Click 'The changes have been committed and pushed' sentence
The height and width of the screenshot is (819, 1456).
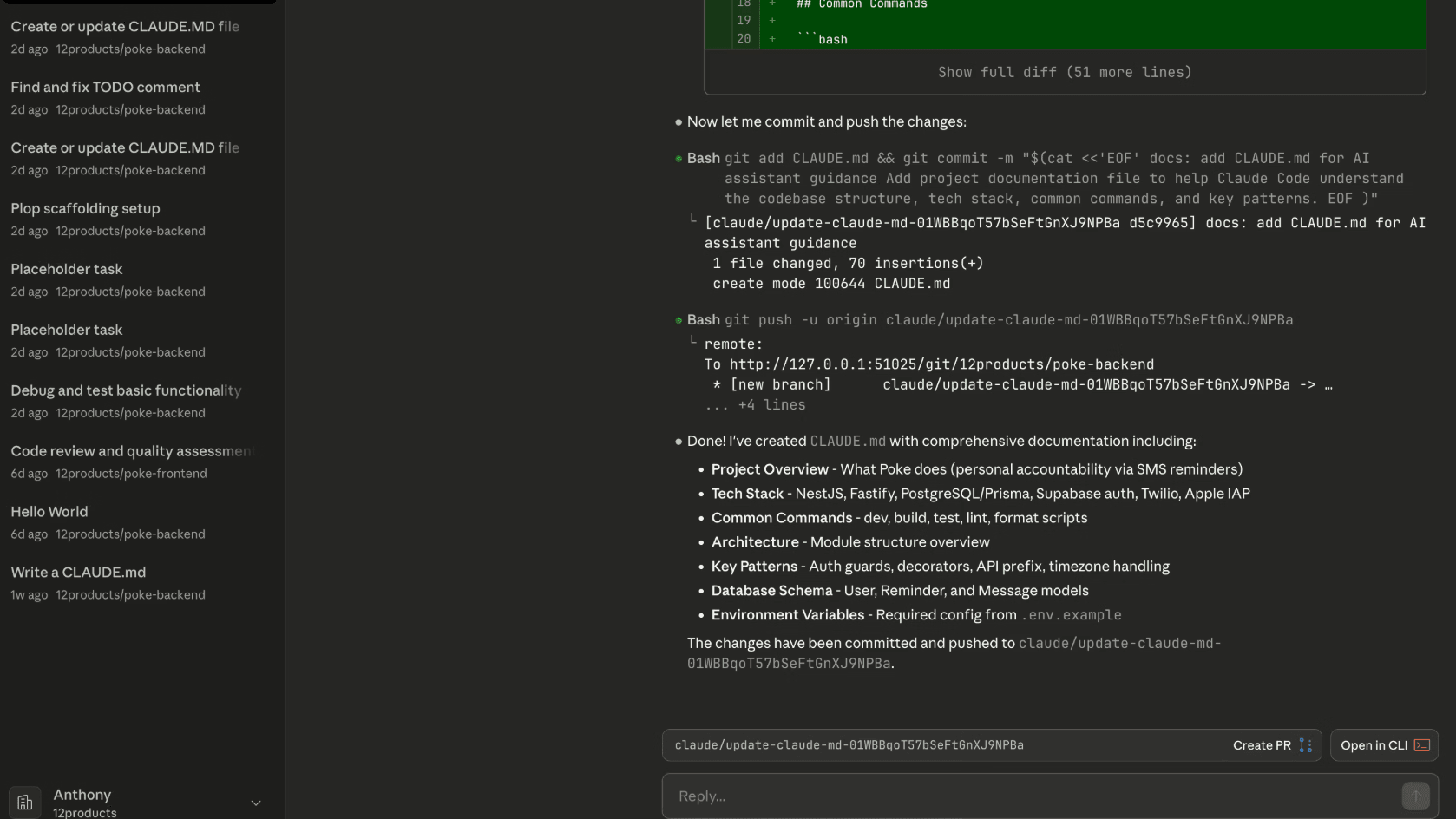click(954, 653)
